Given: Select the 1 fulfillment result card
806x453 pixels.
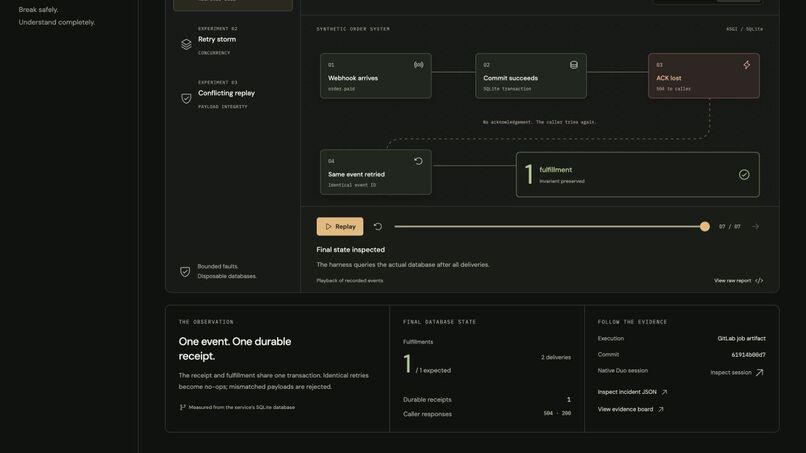Looking at the screenshot, I should coord(637,175).
